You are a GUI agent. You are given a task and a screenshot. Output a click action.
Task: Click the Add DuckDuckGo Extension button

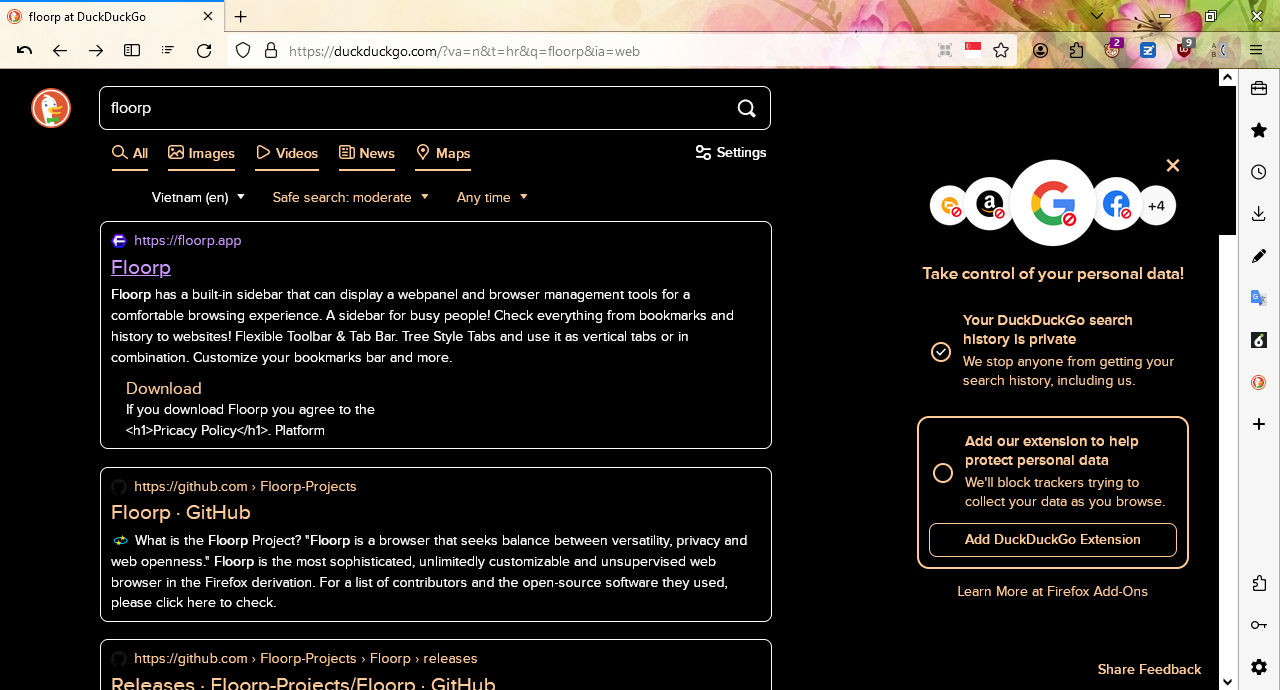coord(1053,540)
